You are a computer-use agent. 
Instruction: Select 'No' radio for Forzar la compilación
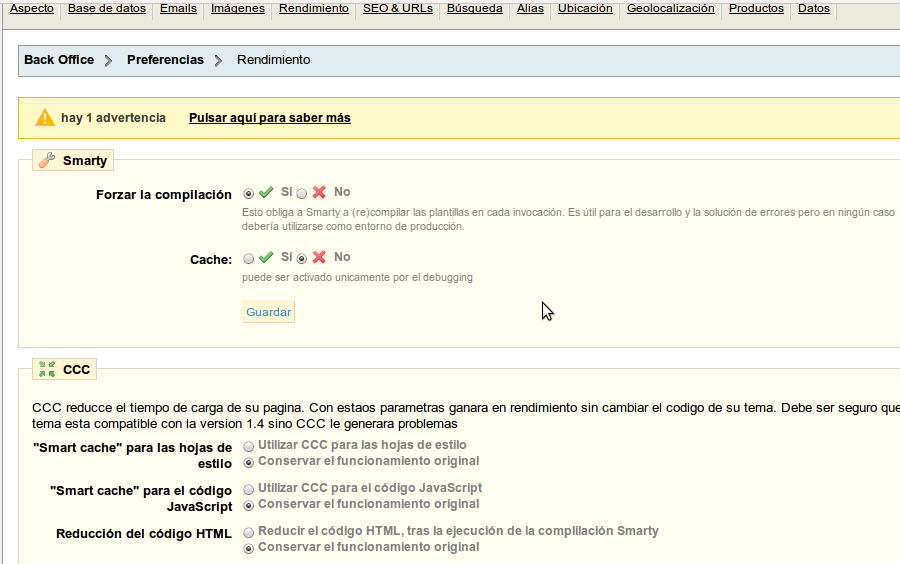302,194
